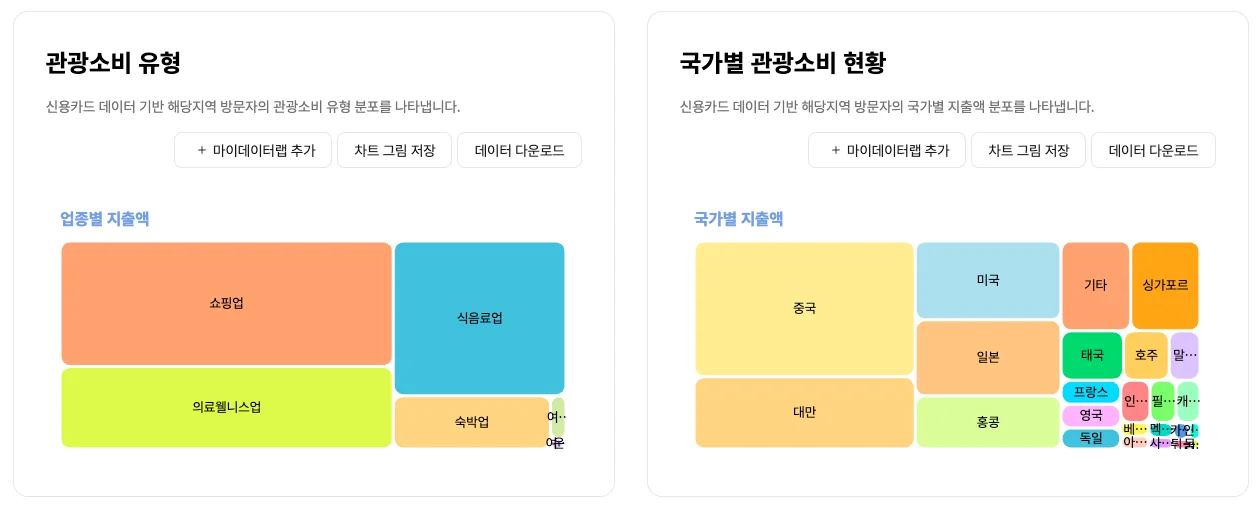Download data for 관광소비 유형 chart
This screenshot has width=1256, height=510.
(519, 150)
